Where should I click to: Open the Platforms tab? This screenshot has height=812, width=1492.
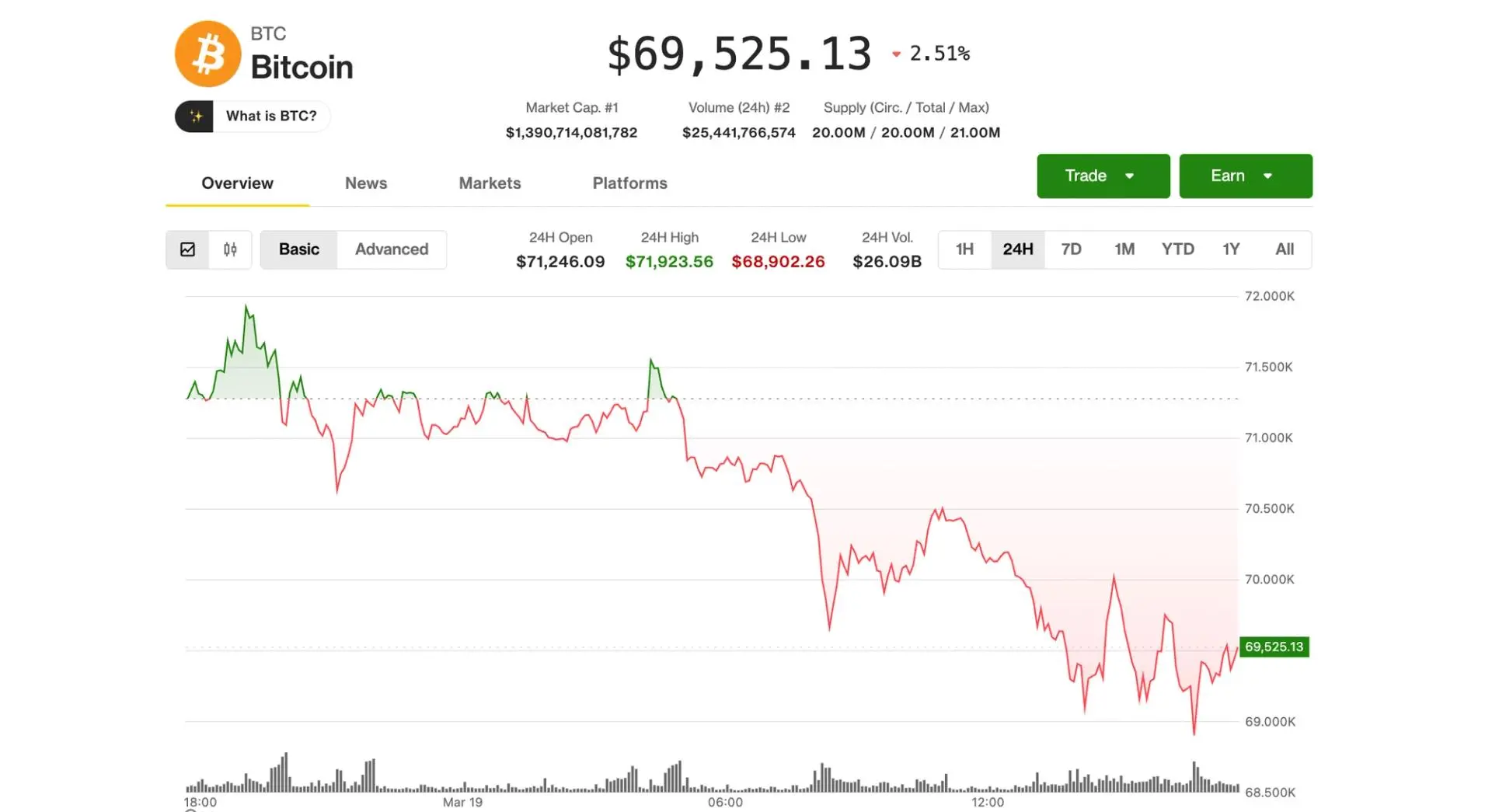coord(629,183)
